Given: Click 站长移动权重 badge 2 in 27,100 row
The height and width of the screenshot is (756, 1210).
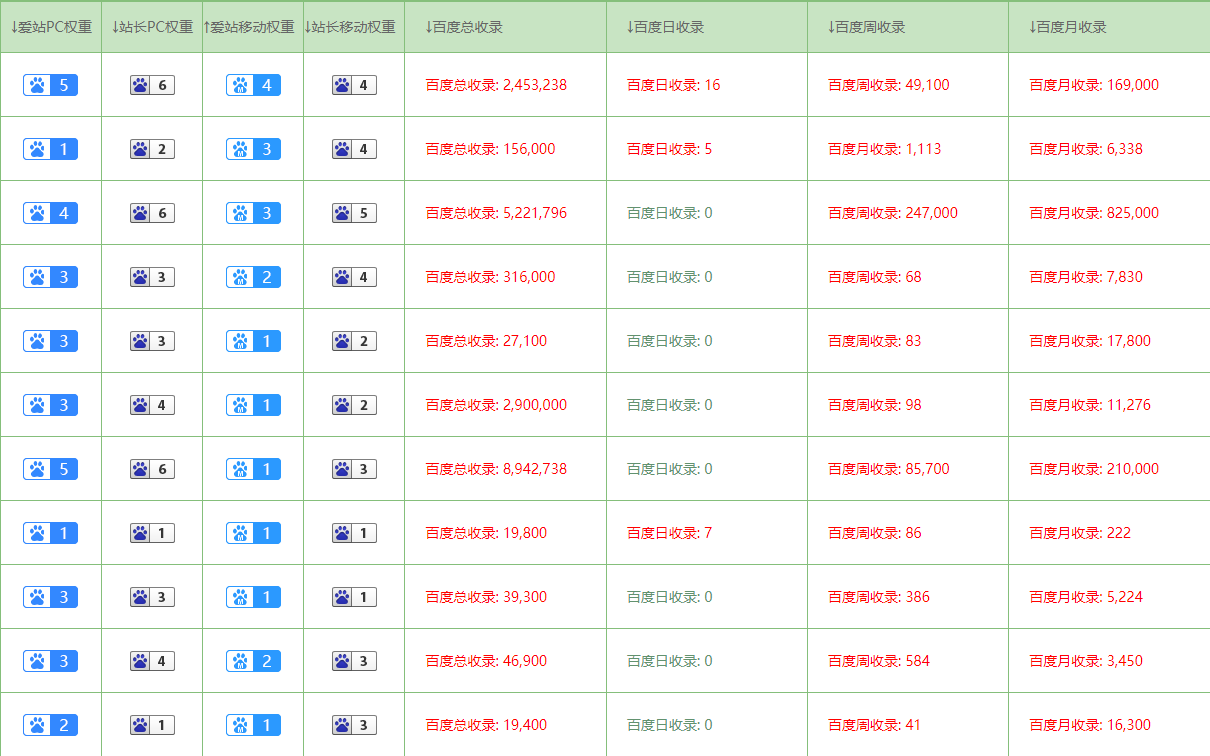Looking at the screenshot, I should pyautogui.click(x=354, y=341).
